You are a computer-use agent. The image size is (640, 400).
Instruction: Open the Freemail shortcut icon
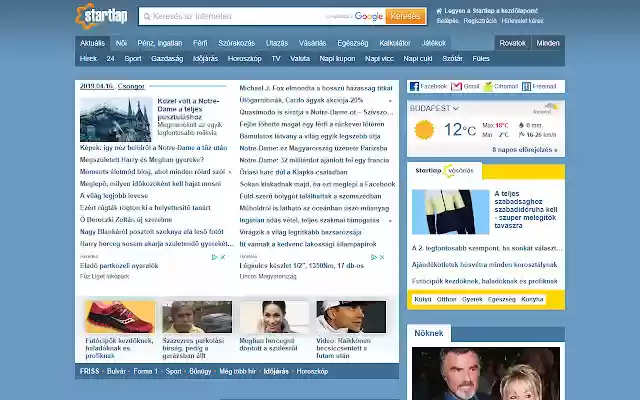[527, 87]
